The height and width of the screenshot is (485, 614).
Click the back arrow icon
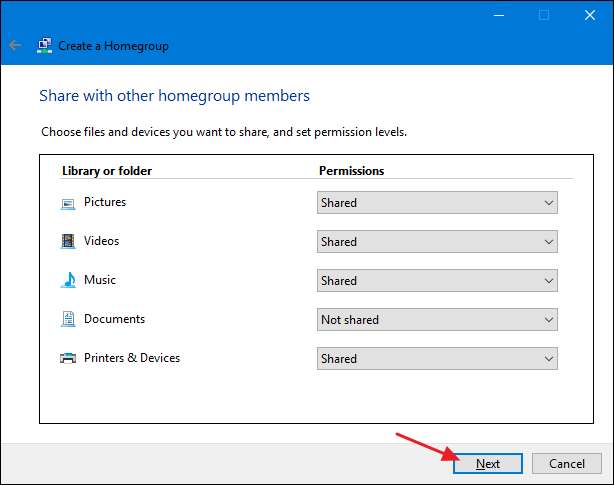coord(15,45)
